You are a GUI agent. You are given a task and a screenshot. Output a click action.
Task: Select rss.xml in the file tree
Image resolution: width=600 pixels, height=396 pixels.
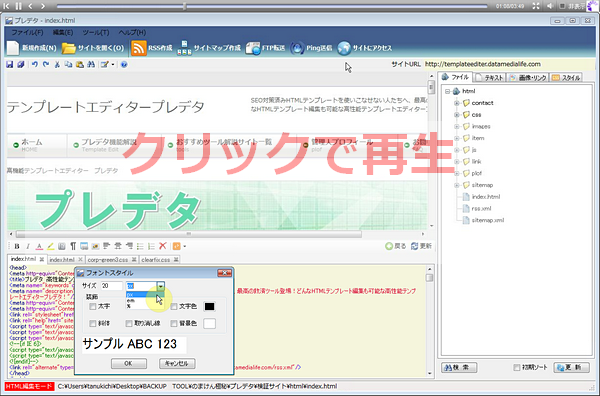[481, 209]
